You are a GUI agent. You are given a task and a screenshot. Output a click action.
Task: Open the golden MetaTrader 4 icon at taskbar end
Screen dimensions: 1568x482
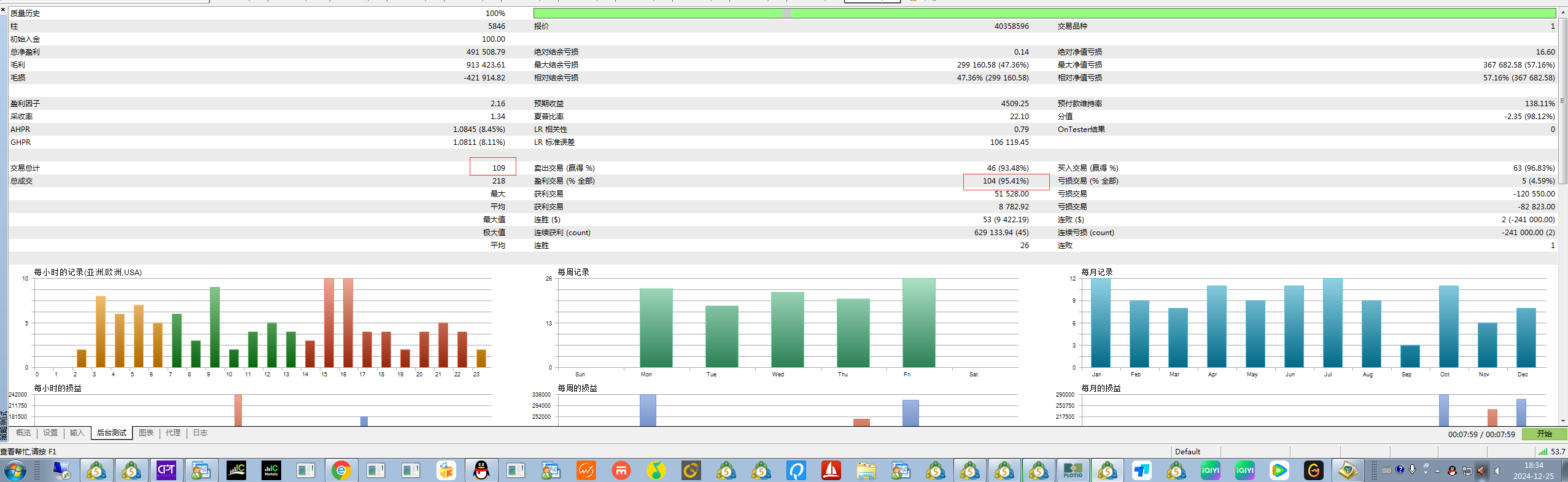point(1348,471)
